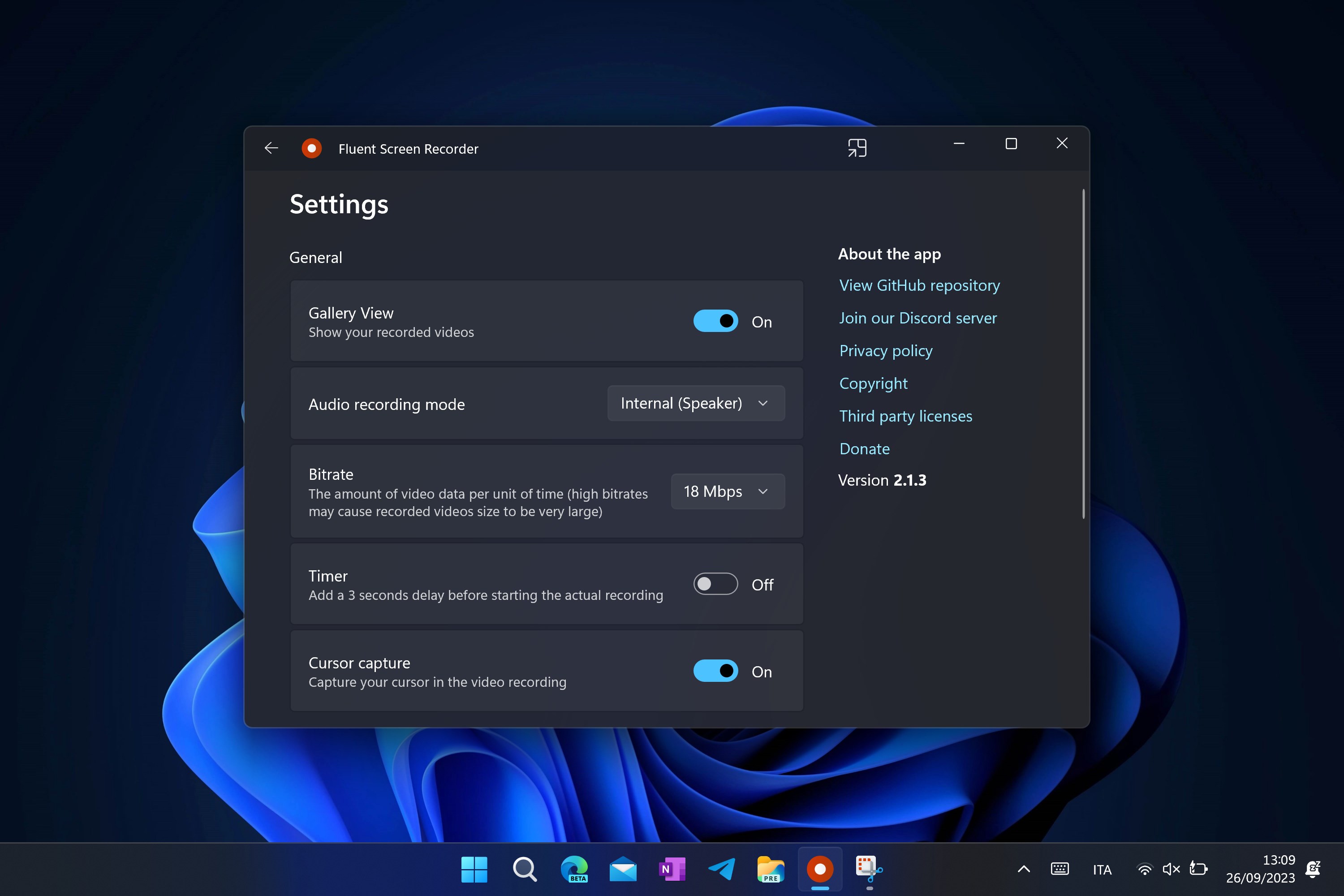Open the Windows Start menu
This screenshot has width=1344, height=896.
click(474, 869)
